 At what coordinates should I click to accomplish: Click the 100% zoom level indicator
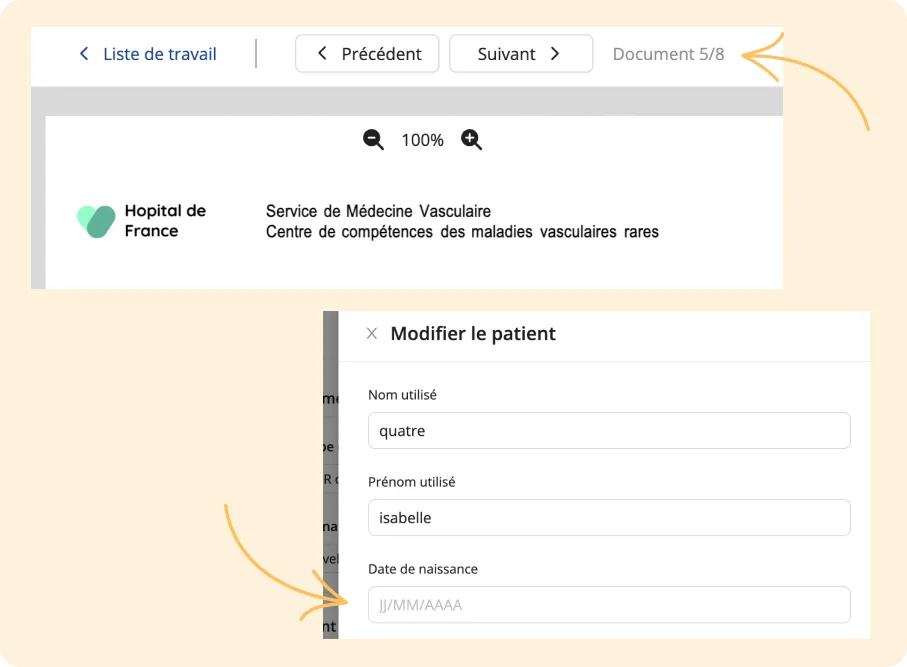point(422,140)
